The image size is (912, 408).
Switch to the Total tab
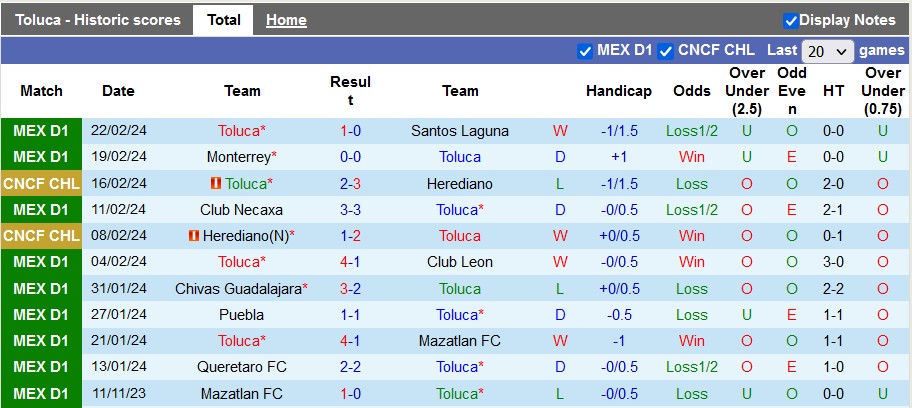(223, 20)
